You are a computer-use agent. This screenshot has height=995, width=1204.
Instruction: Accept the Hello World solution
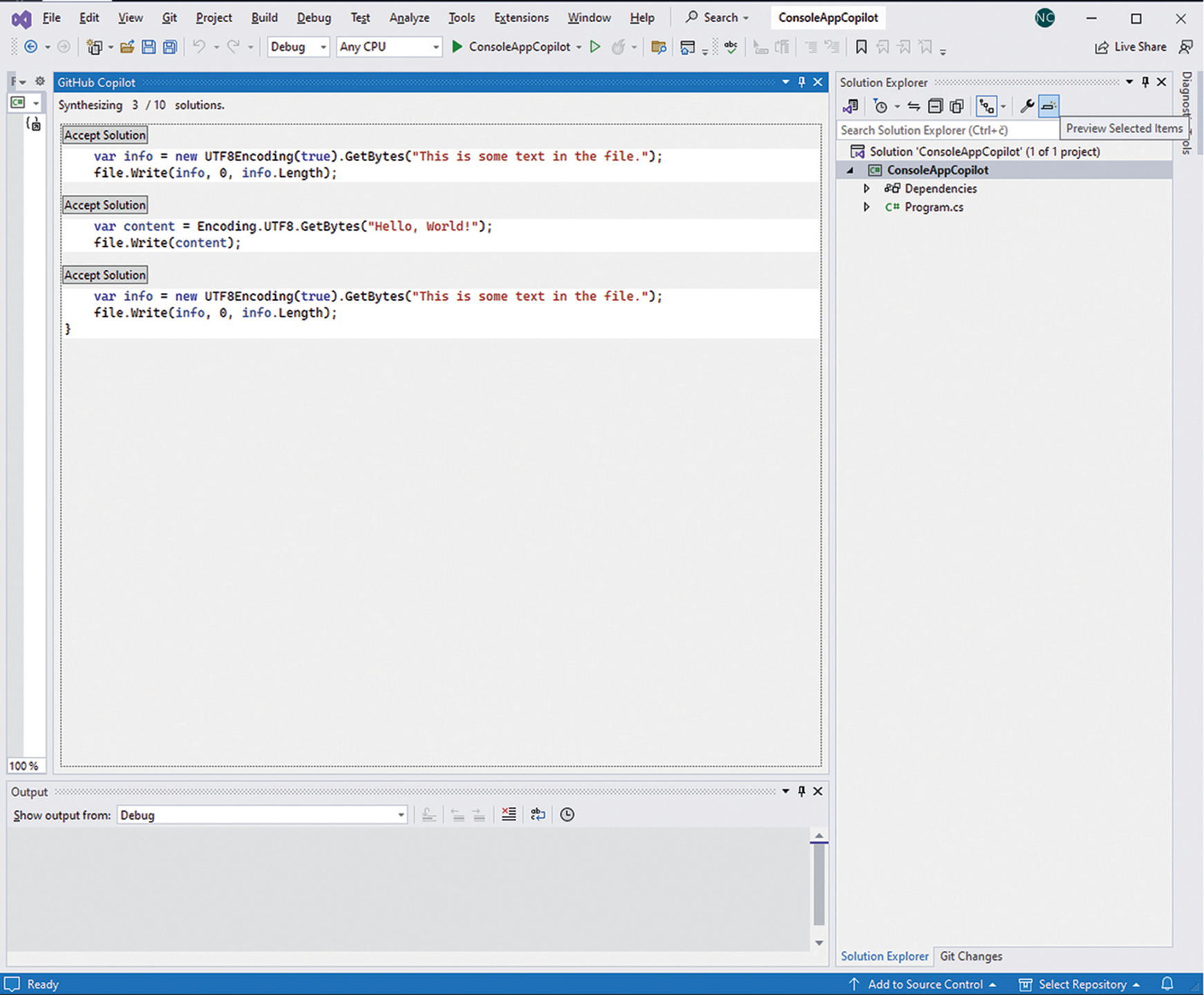point(105,205)
